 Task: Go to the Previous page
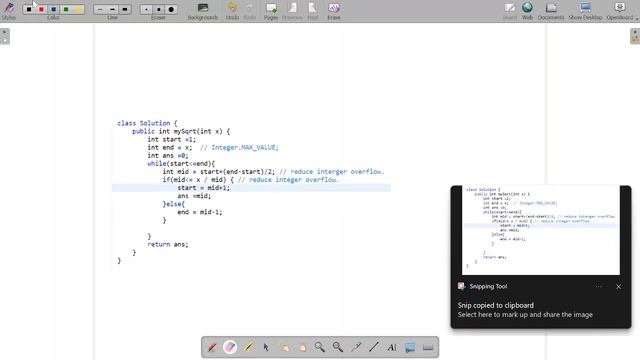(x=292, y=11)
